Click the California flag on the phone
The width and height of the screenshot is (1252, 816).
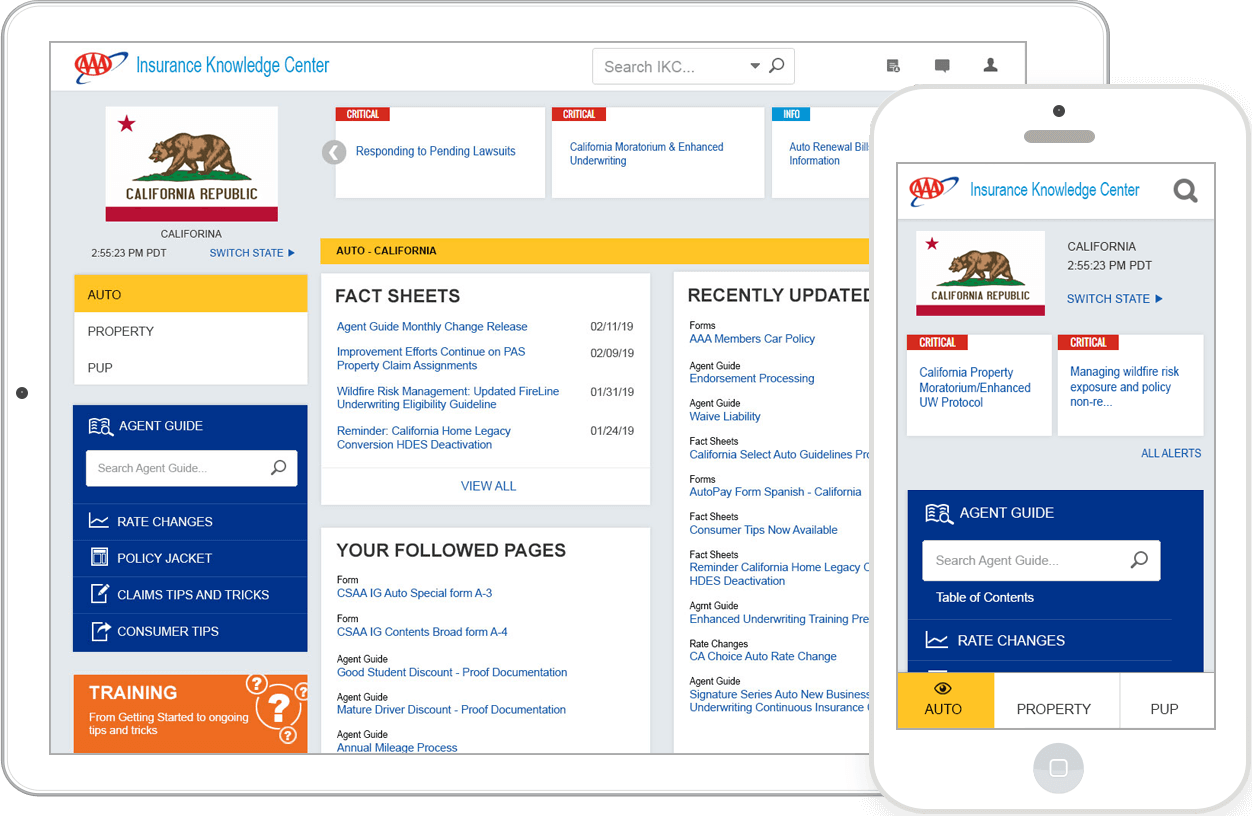coord(980,273)
